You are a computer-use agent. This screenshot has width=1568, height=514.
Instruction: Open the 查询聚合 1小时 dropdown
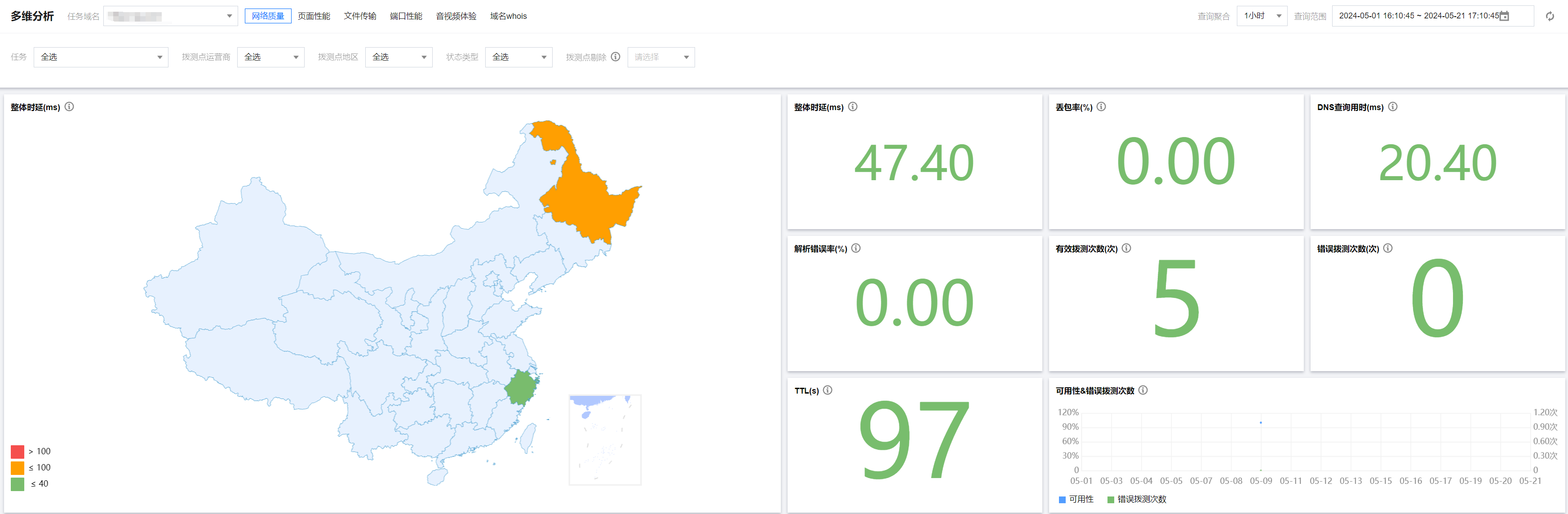click(1262, 17)
